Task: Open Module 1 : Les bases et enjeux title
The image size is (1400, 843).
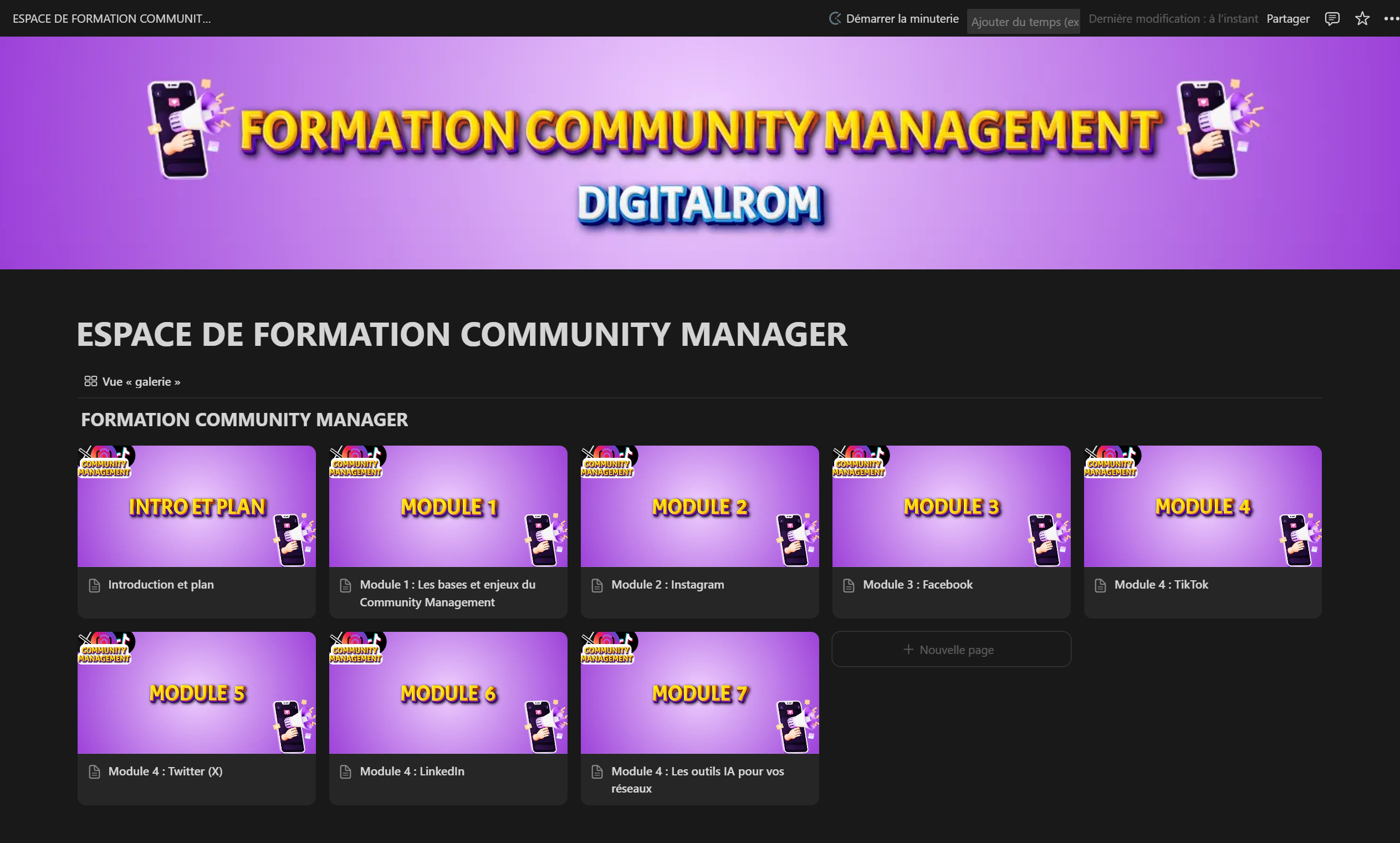Action: click(x=448, y=593)
